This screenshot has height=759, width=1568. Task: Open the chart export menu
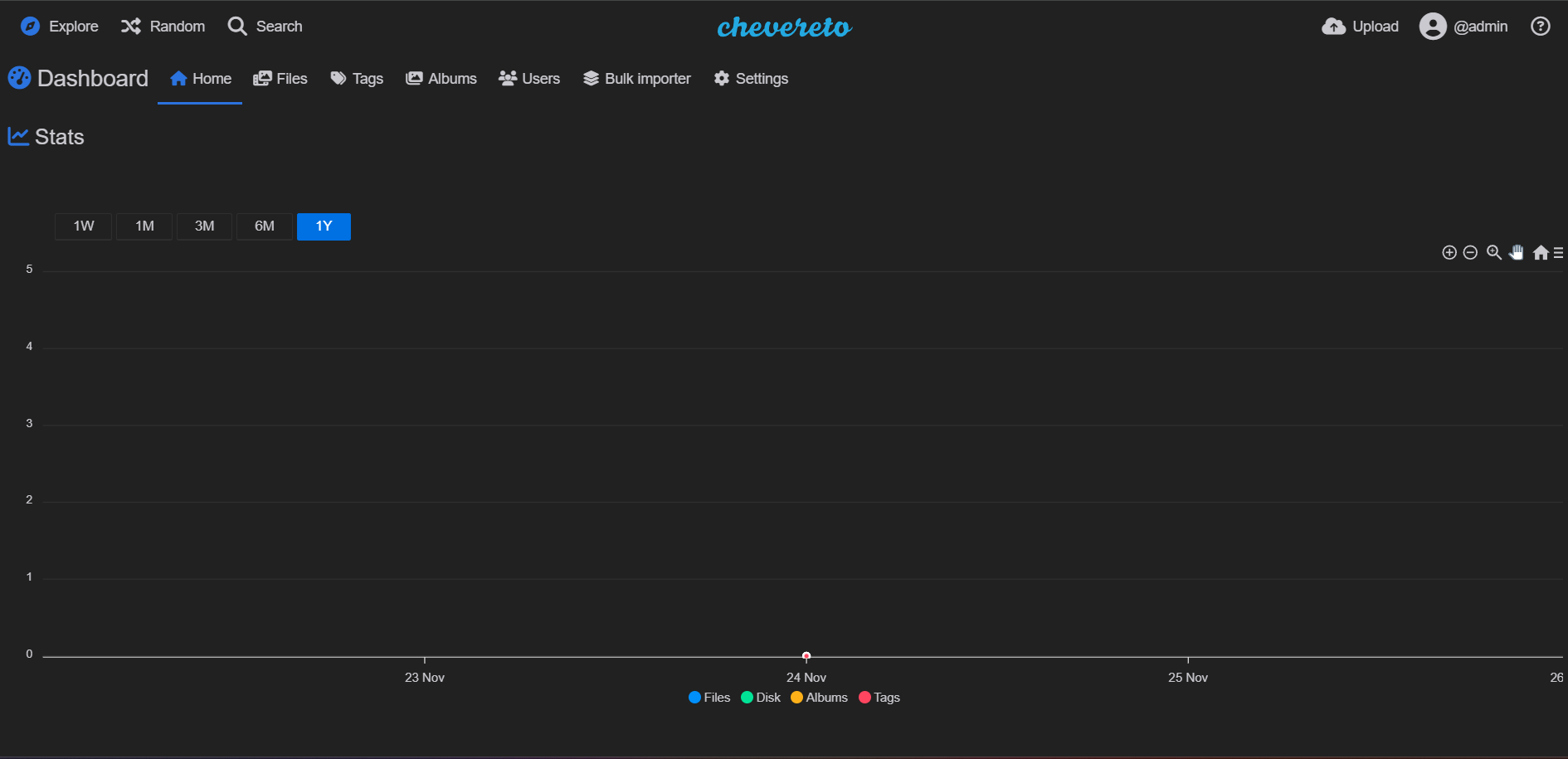(x=1558, y=253)
